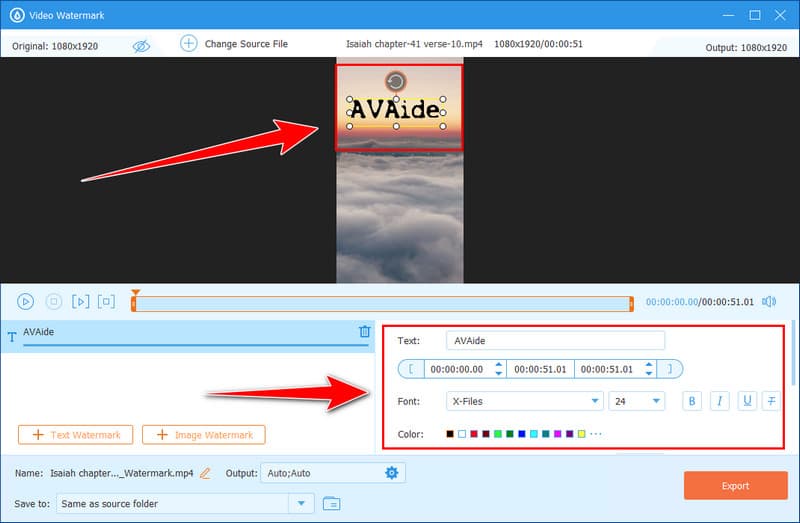This screenshot has width=800, height=523.
Task: Mute the audio with speaker icon
Action: (769, 302)
